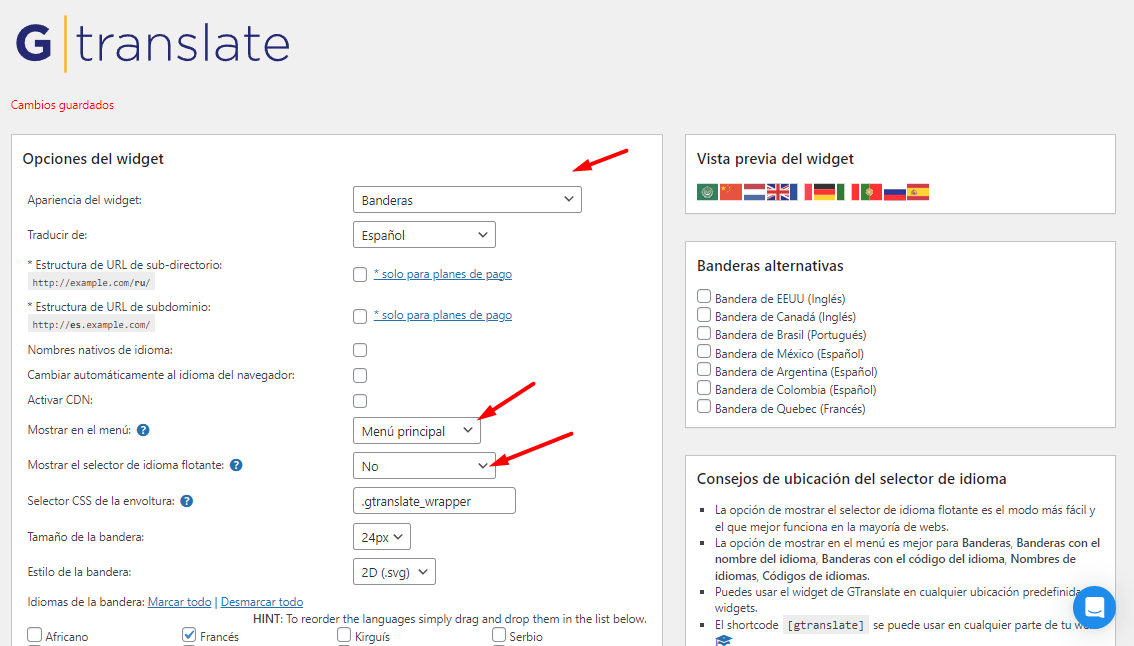Click the French flag in widget preview
The width and height of the screenshot is (1134, 646).
click(801, 192)
